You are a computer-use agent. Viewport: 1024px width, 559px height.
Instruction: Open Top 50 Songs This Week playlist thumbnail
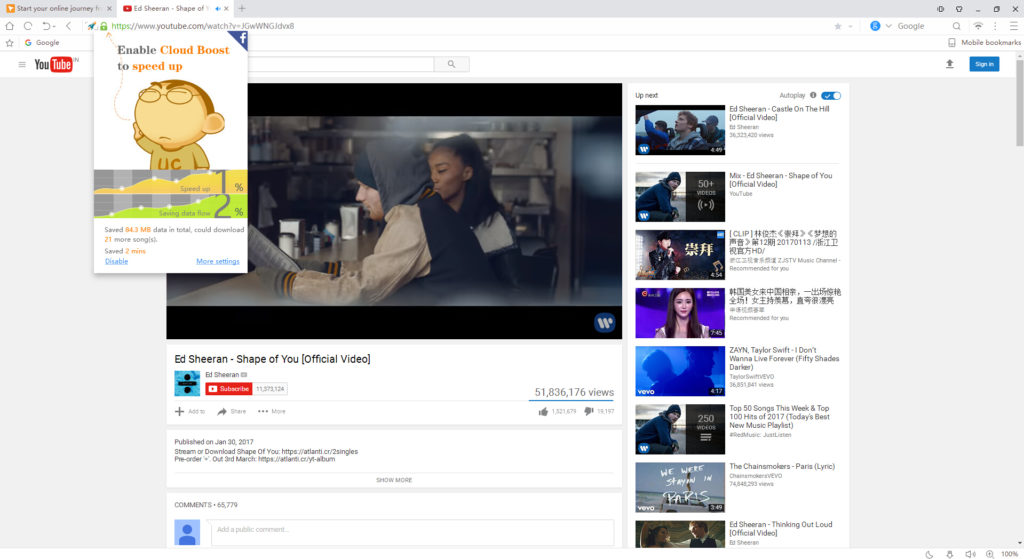pos(680,429)
